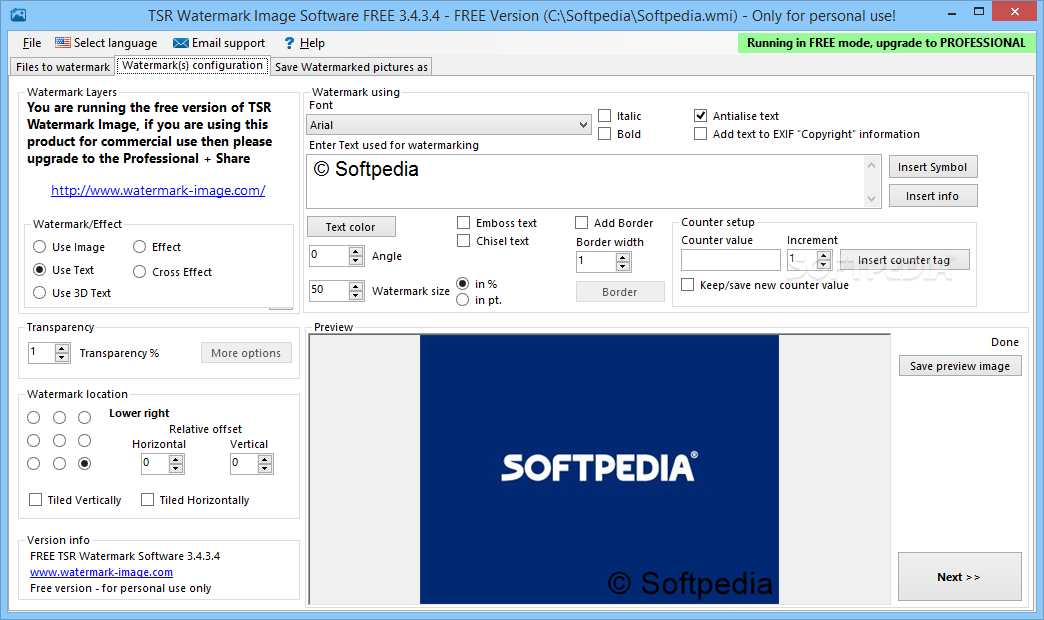Select the middle-row center watermark location radio

(59, 441)
